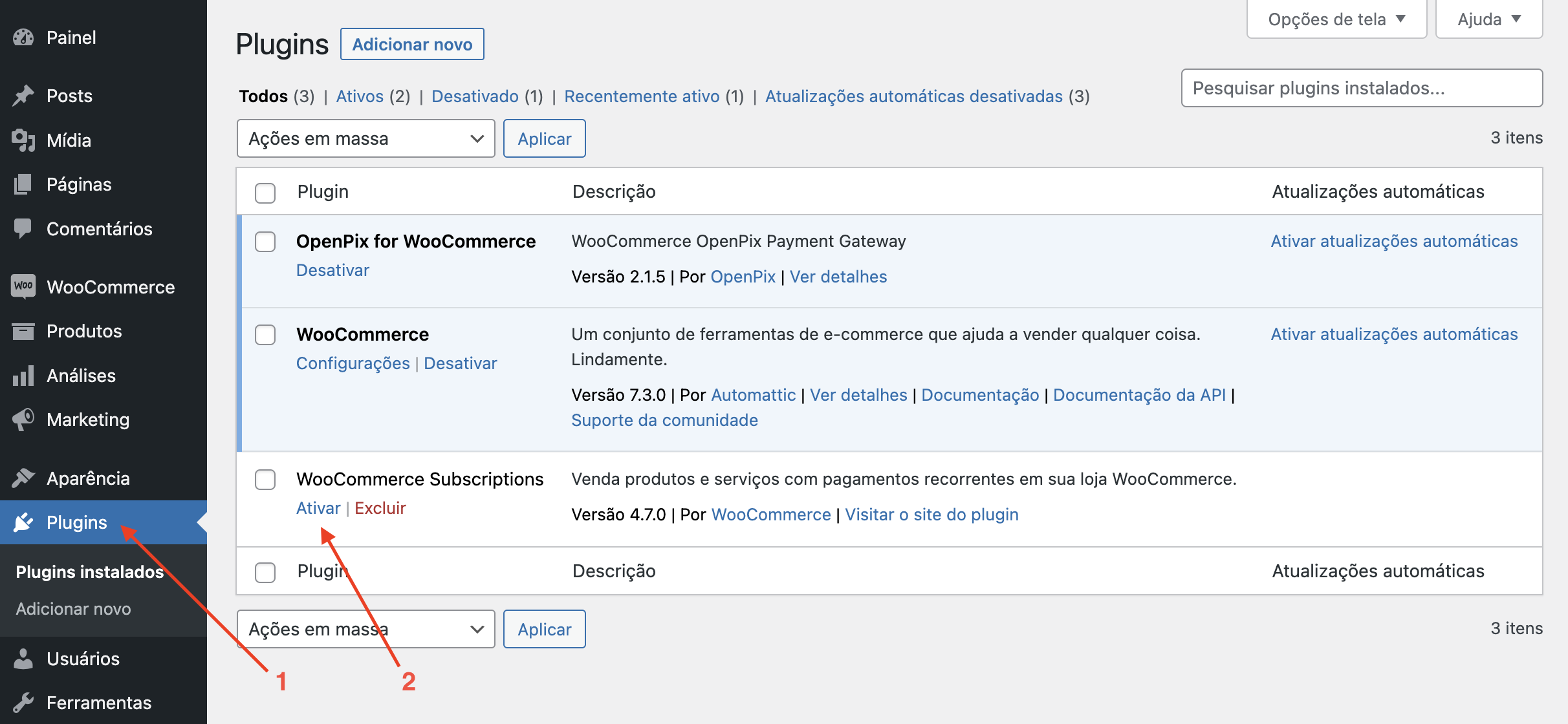Open the Painel dashboard icon
The image size is (1568, 724).
click(x=23, y=37)
